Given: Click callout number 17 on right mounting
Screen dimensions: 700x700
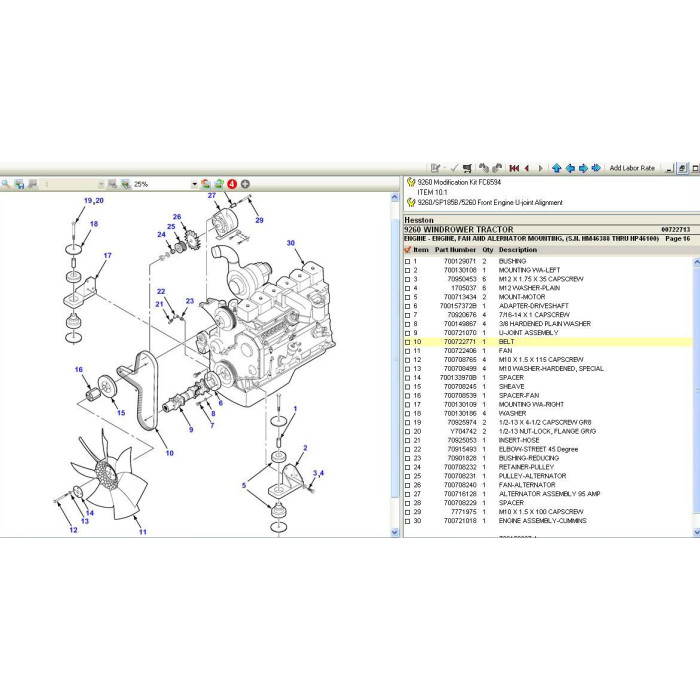Looking at the screenshot, I should 108,255.
